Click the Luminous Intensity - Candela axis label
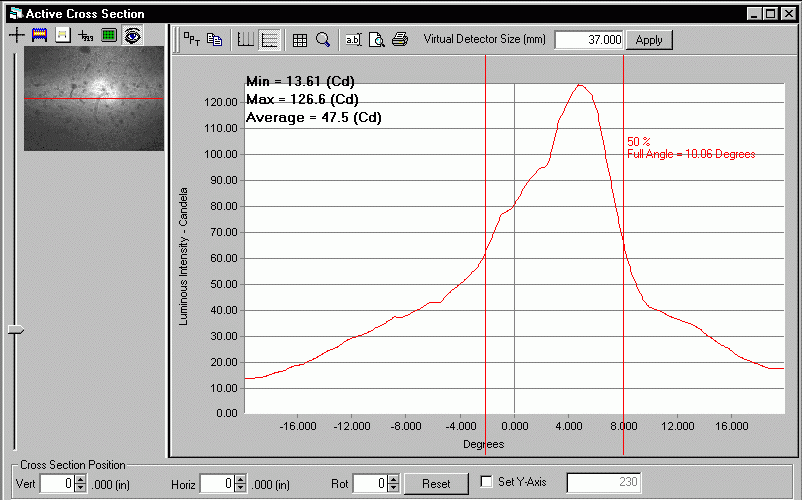The height and width of the screenshot is (500, 802). [183, 256]
